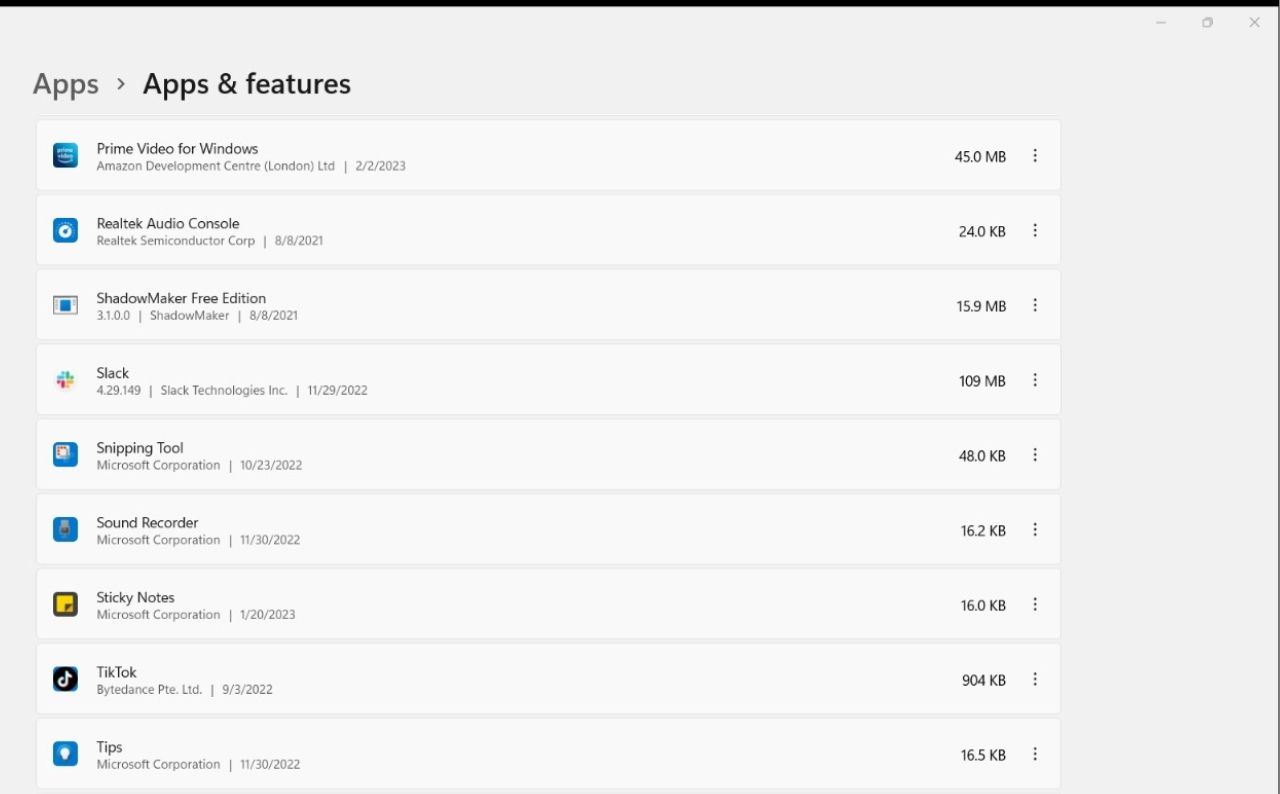Open the three-dot menu for Slack
The height and width of the screenshot is (794, 1280).
pyautogui.click(x=1035, y=380)
